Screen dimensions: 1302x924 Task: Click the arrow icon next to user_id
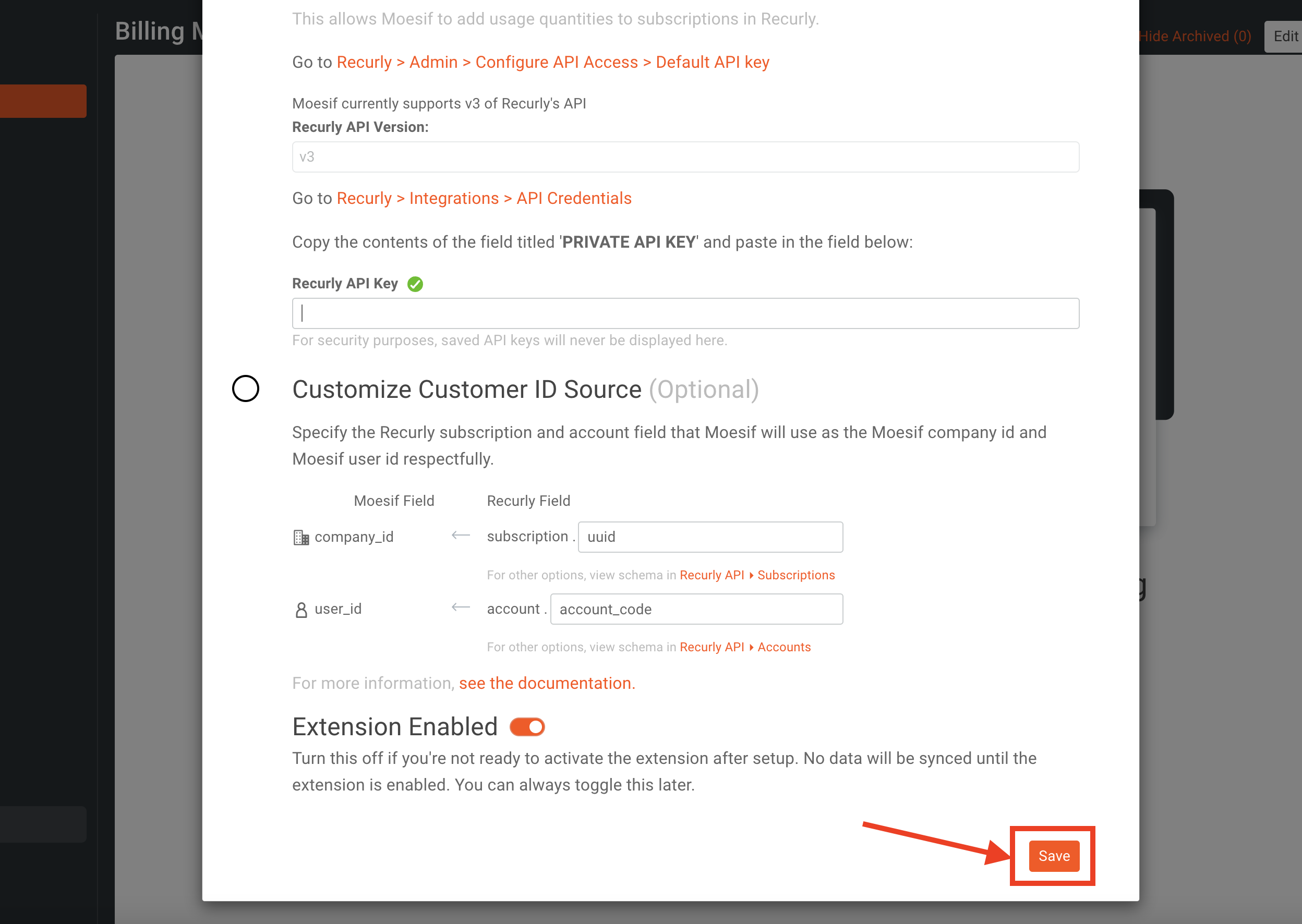click(461, 607)
